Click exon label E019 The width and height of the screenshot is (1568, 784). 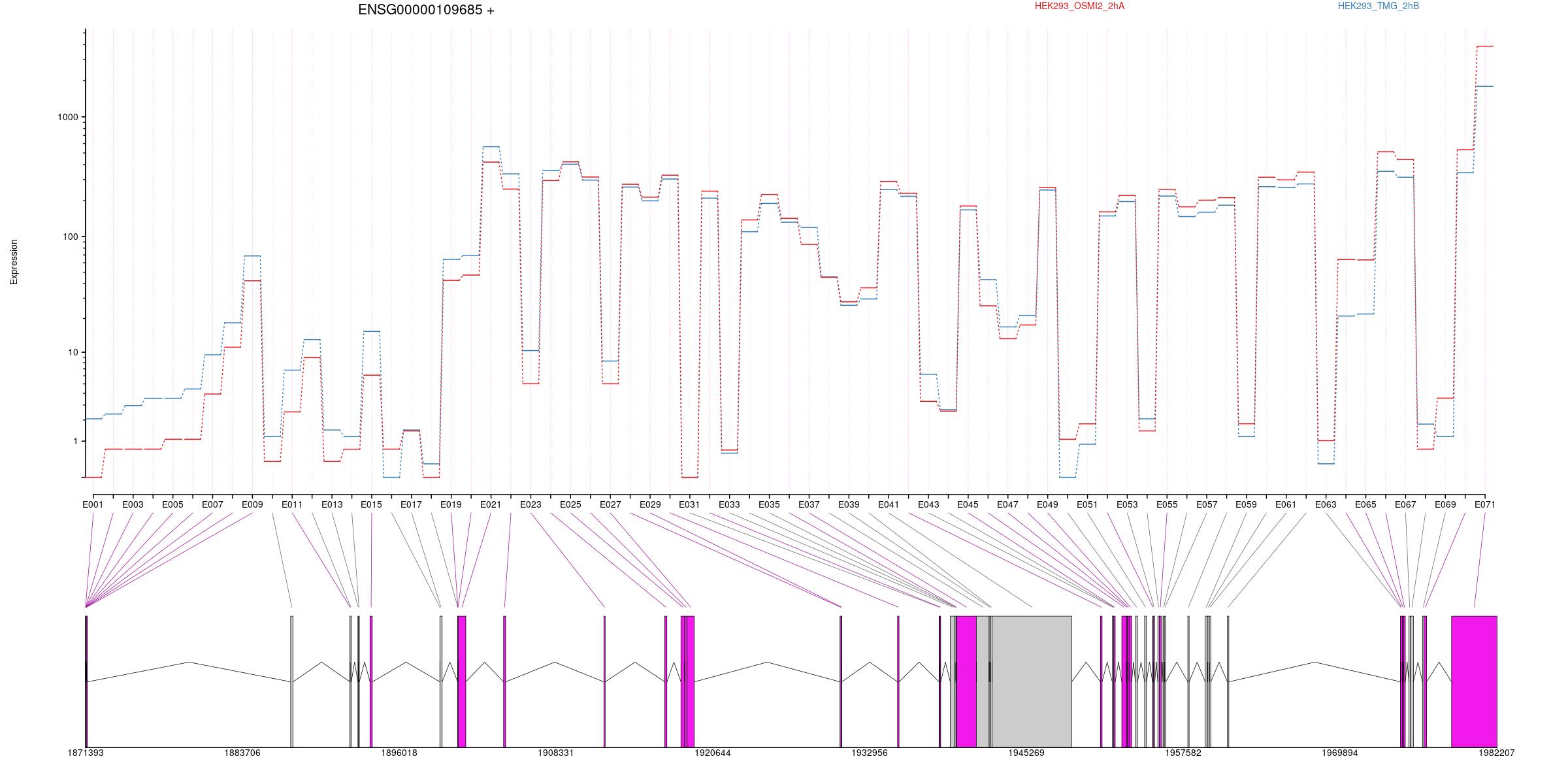tap(451, 504)
